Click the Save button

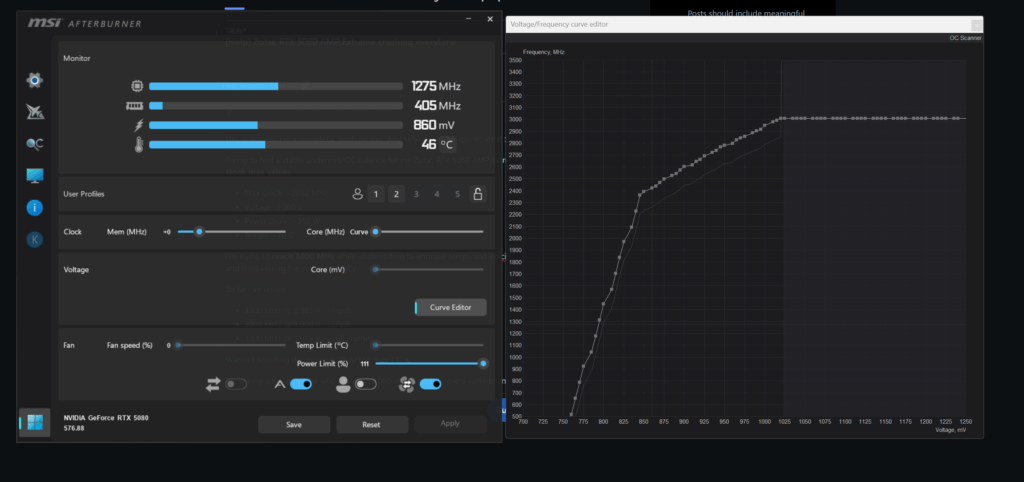pyautogui.click(x=294, y=425)
